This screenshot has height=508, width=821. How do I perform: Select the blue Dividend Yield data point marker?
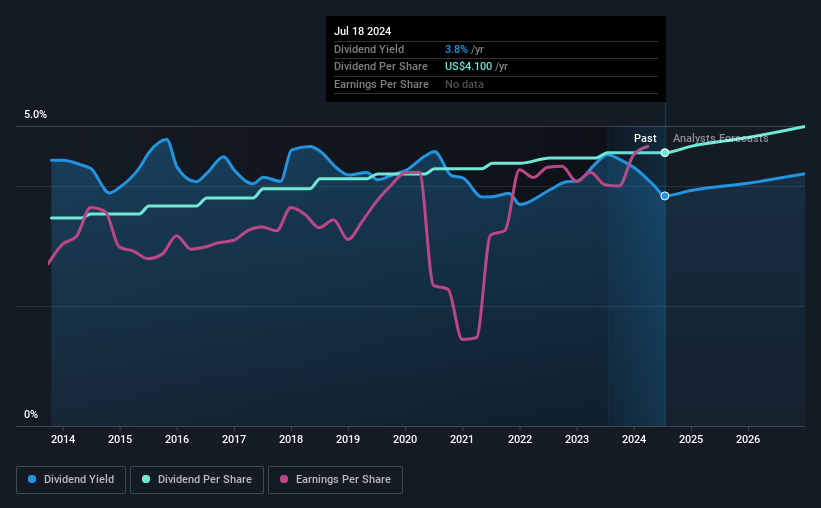[x=664, y=196]
